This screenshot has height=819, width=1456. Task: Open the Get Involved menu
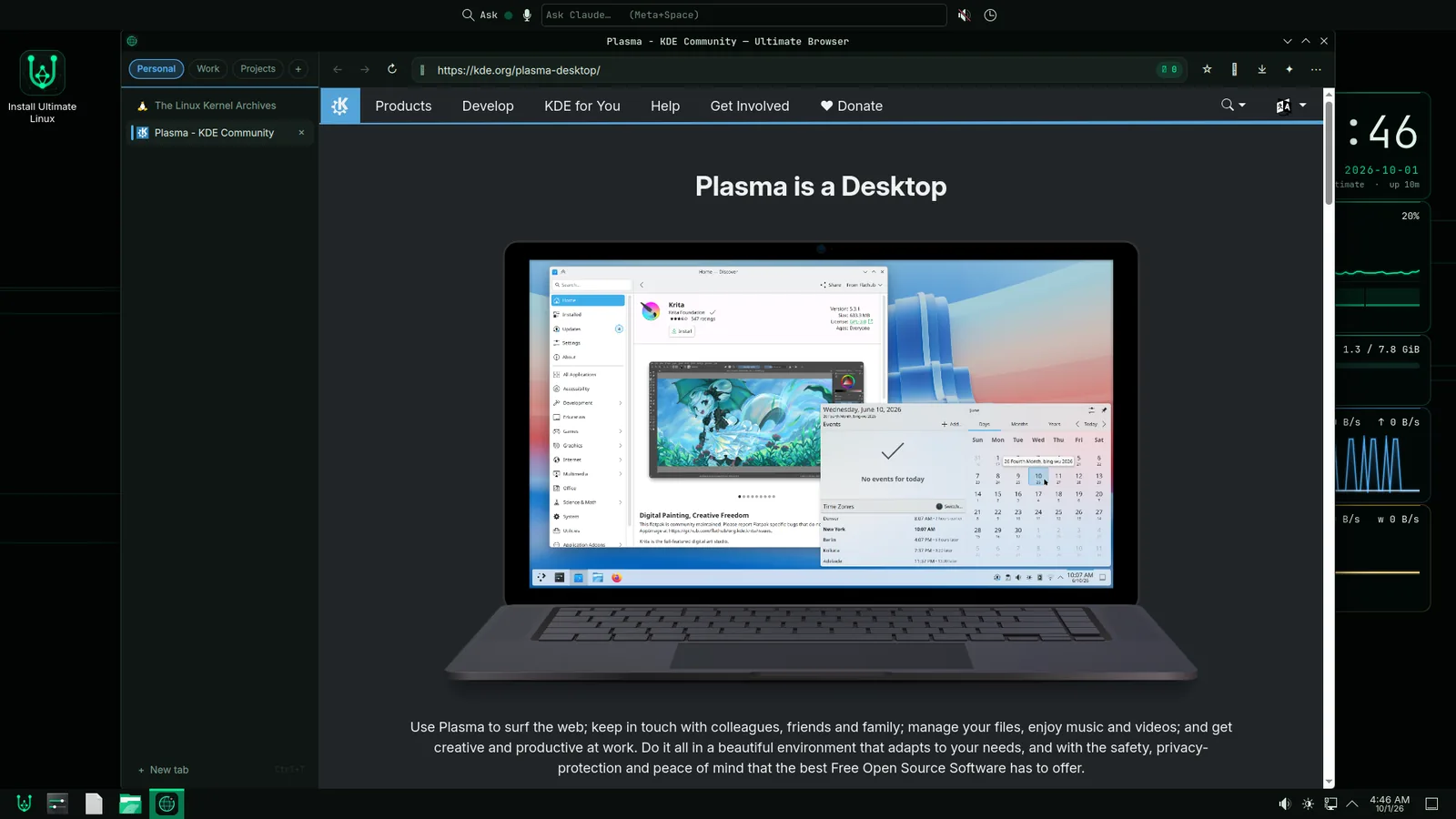[750, 106]
